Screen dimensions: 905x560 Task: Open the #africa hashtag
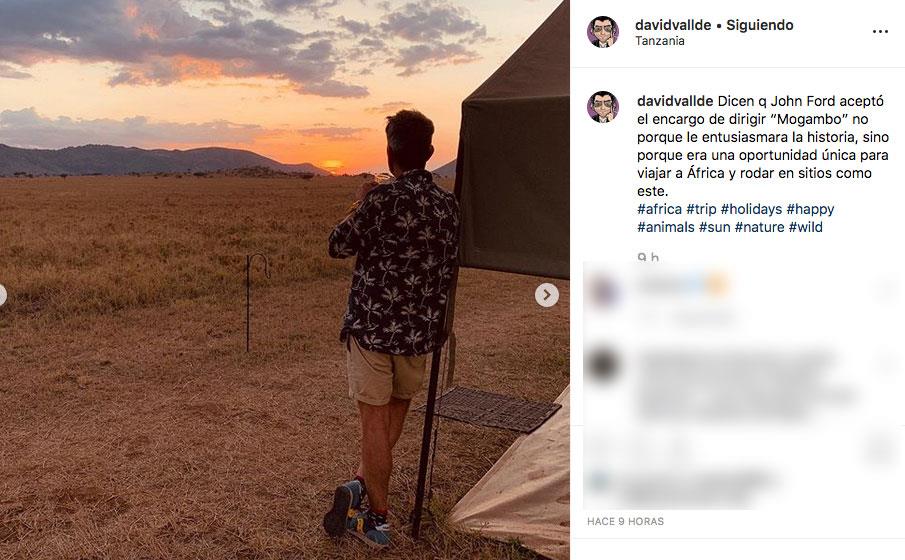pyautogui.click(x=659, y=209)
